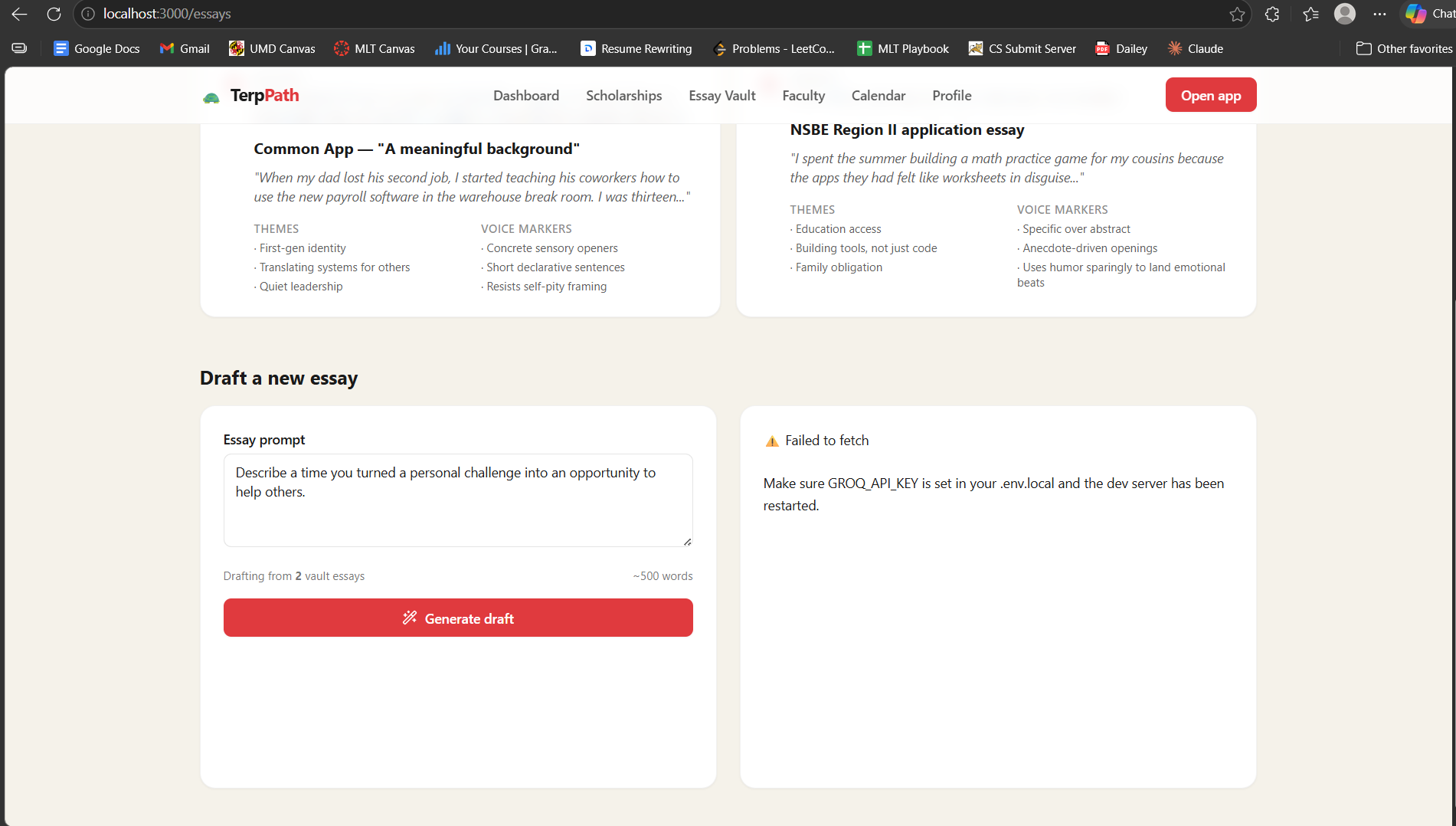
Task: Click Drafting from 2 vault essays text
Action: tap(293, 576)
